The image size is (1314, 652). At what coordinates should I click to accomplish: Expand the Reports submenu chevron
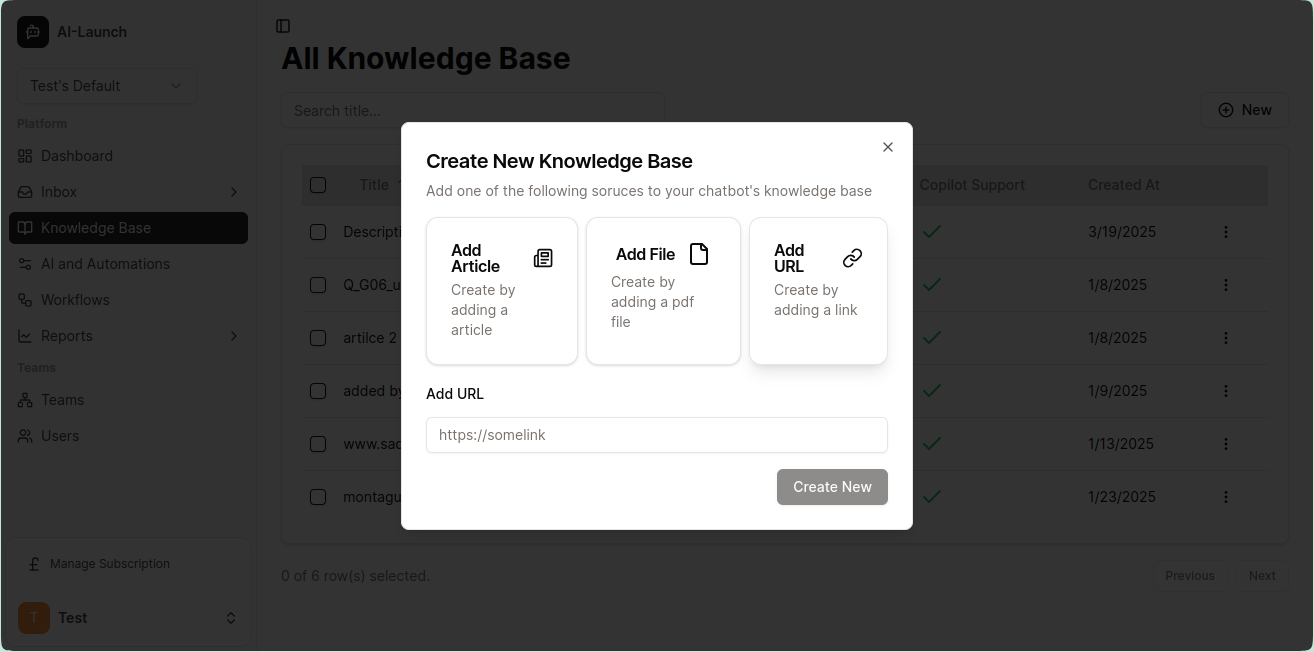234,336
